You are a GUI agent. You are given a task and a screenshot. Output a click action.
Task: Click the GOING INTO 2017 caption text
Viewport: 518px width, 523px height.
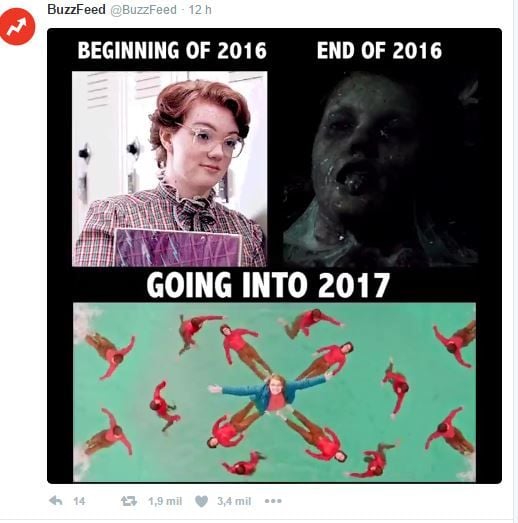268,285
